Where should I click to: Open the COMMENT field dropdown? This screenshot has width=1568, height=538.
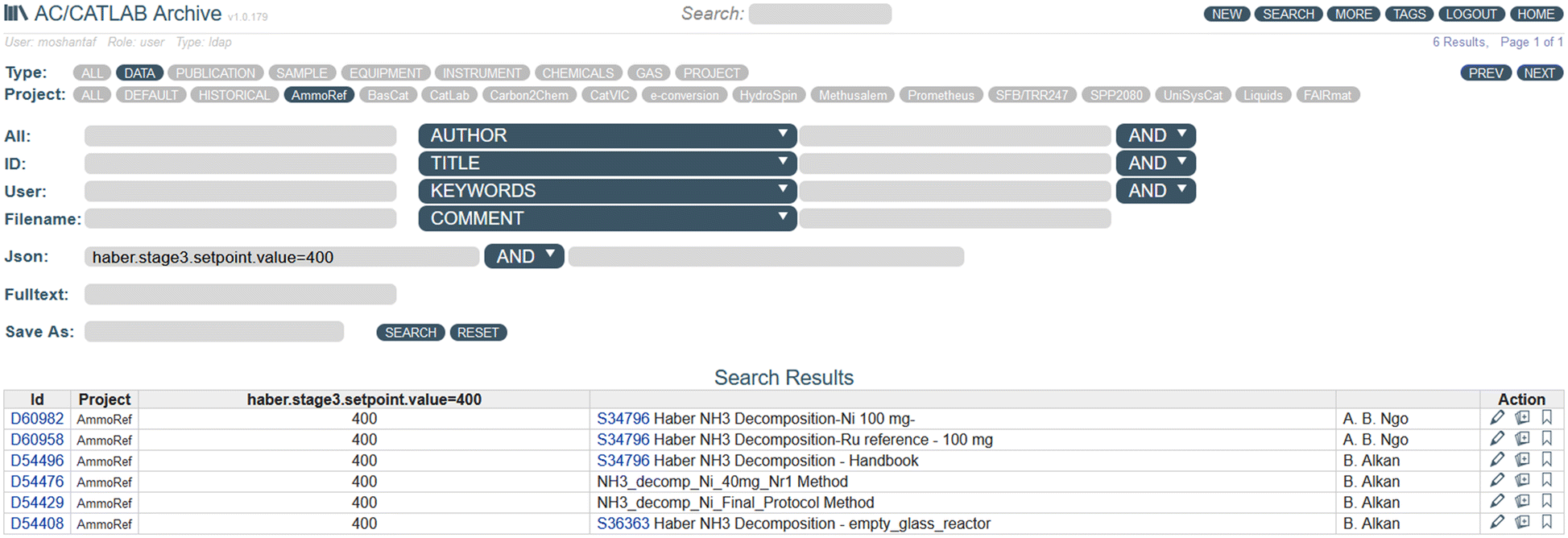(x=607, y=218)
